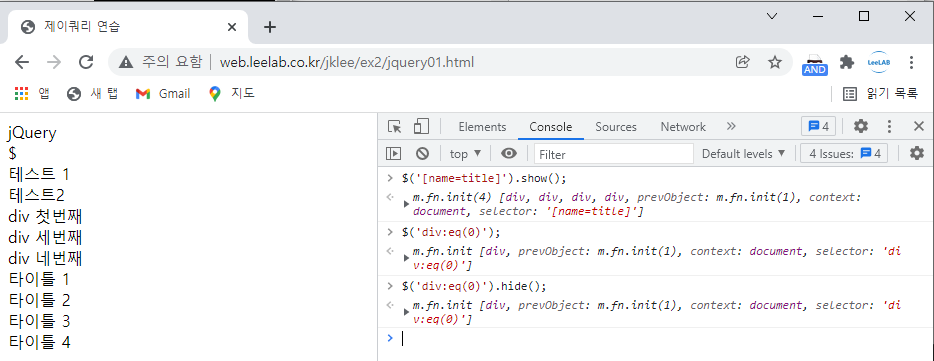Viewport: 934px width, 361px height.
Task: Click the jQuery text on page
Action: click(32, 133)
